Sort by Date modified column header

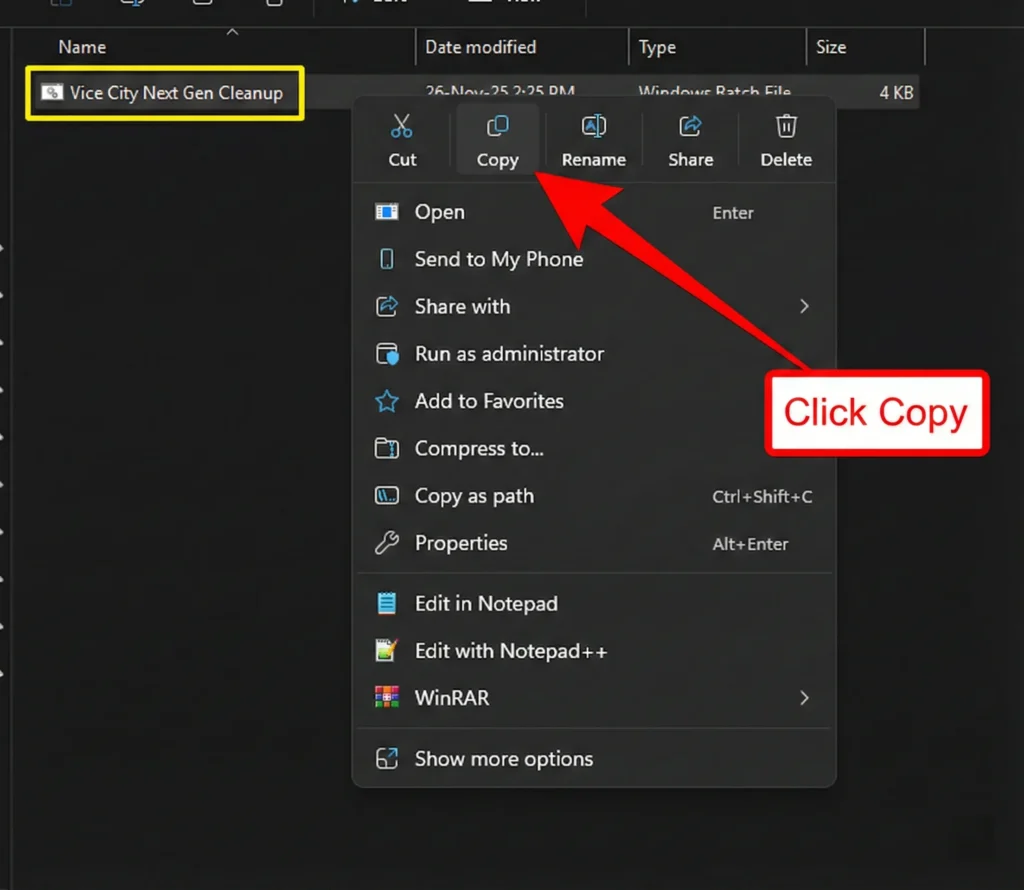pos(480,47)
